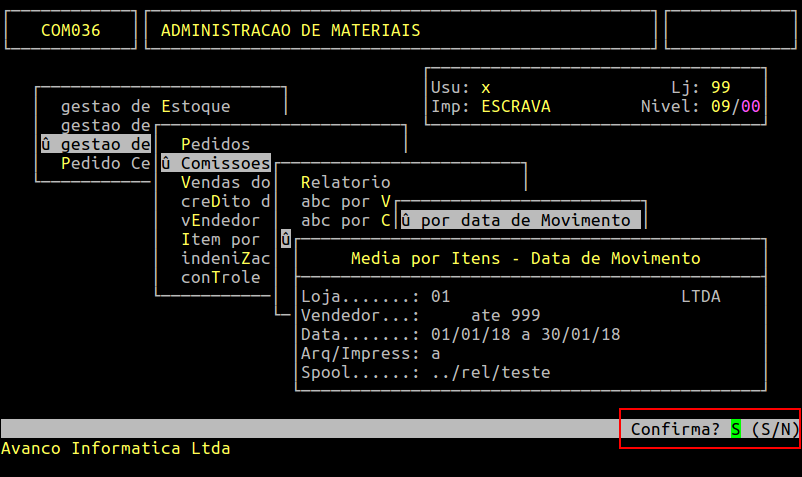Viewport: 802px width, 477px height.
Task: Choose Pedidos in the submenu
Action: [x=215, y=144]
